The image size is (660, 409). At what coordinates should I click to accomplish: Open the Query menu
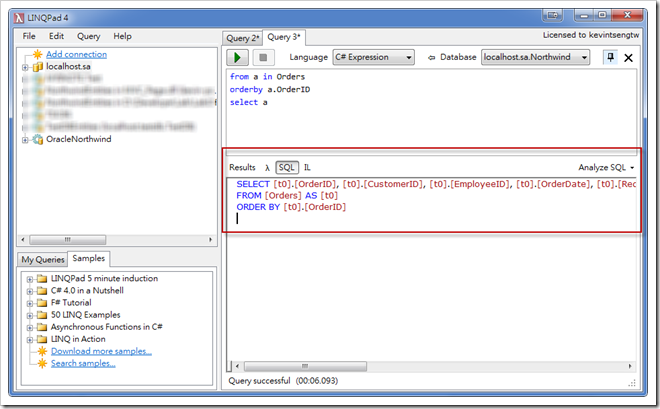point(88,36)
